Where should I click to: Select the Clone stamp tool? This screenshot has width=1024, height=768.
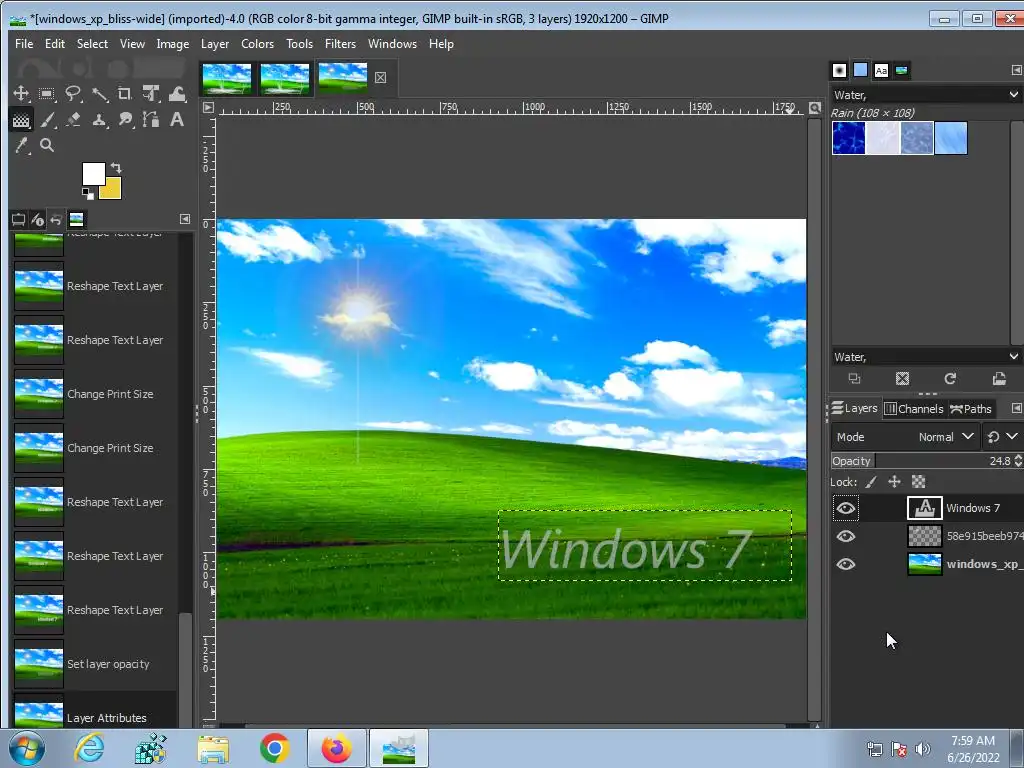click(x=99, y=120)
